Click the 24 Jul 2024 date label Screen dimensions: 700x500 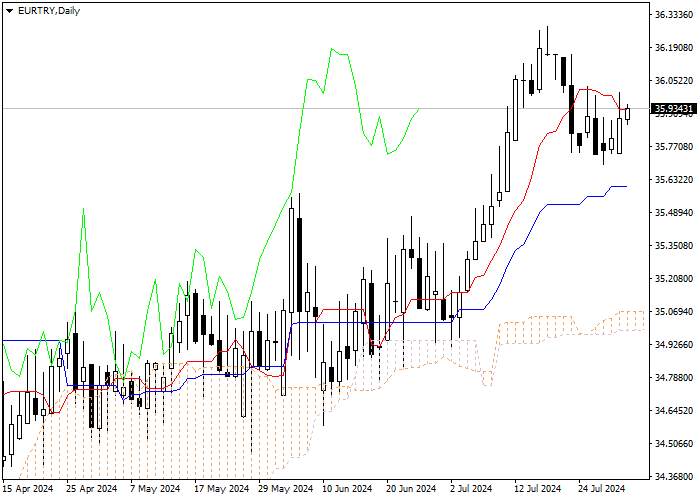[x=602, y=488]
